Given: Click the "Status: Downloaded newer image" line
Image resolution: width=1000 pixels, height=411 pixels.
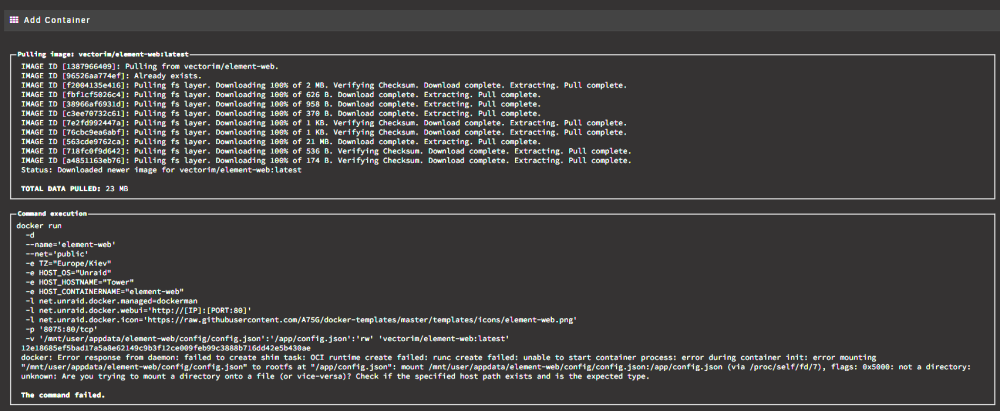Looking at the screenshot, I should pyautogui.click(x=161, y=170).
